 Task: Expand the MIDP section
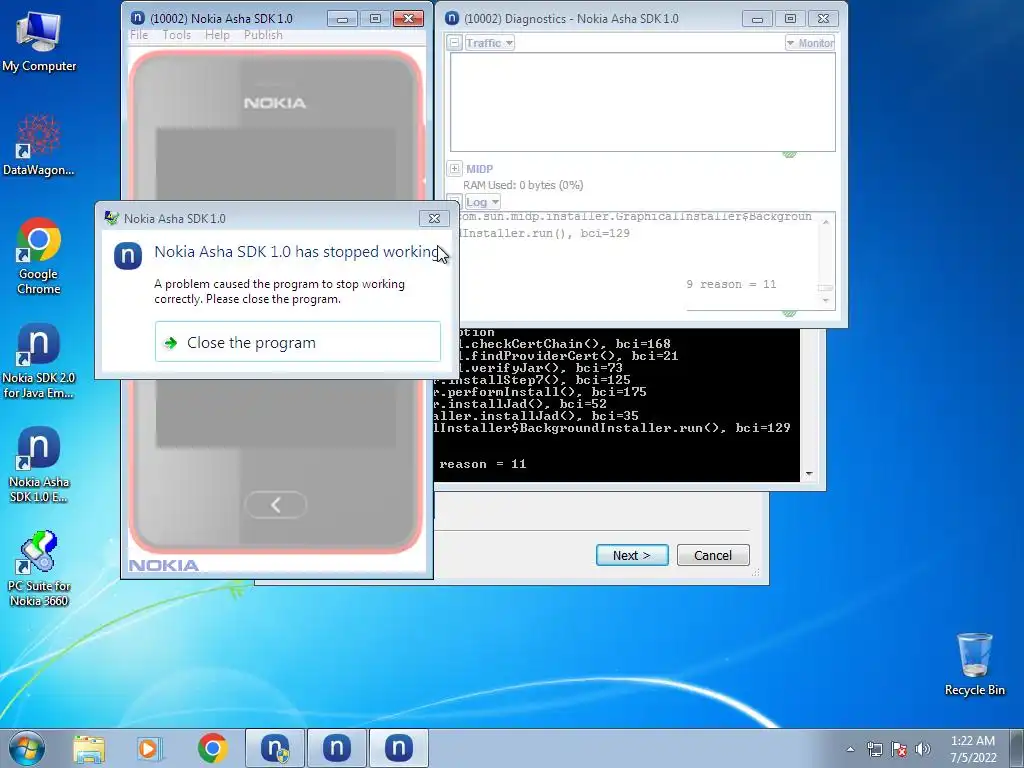455,168
